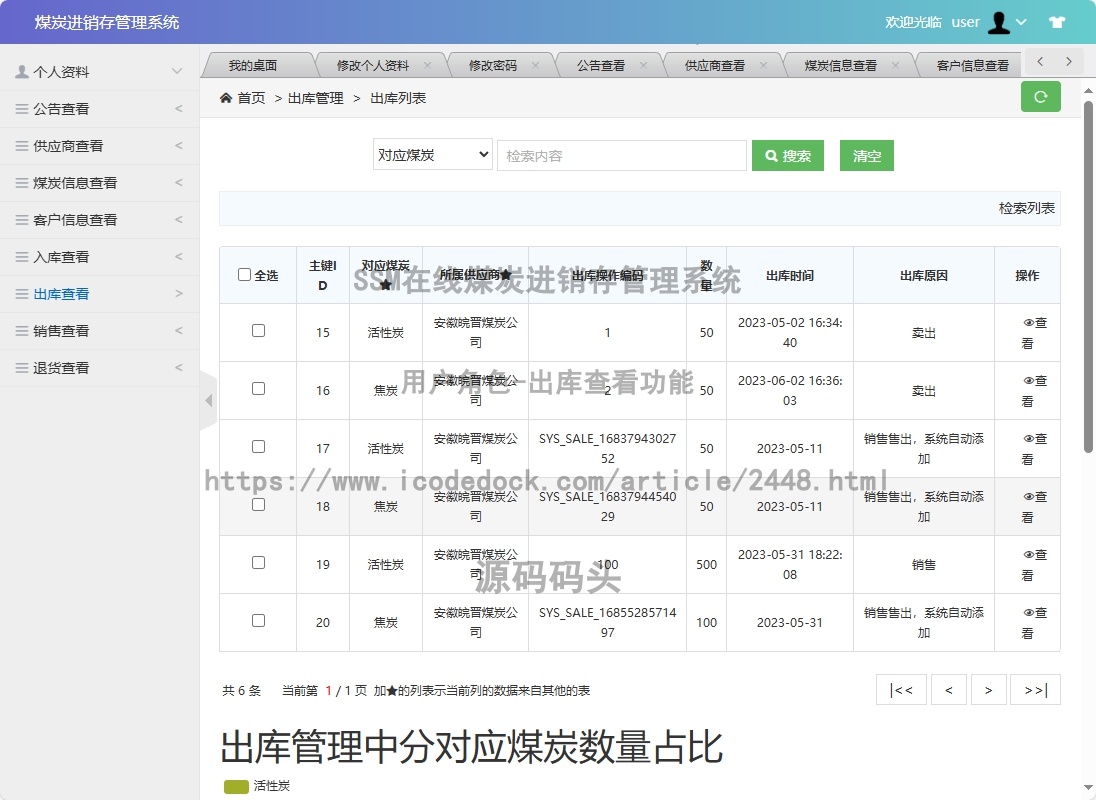1096x800 pixels.
Task: Switch to 我的桌面 tab
Action: point(253,65)
